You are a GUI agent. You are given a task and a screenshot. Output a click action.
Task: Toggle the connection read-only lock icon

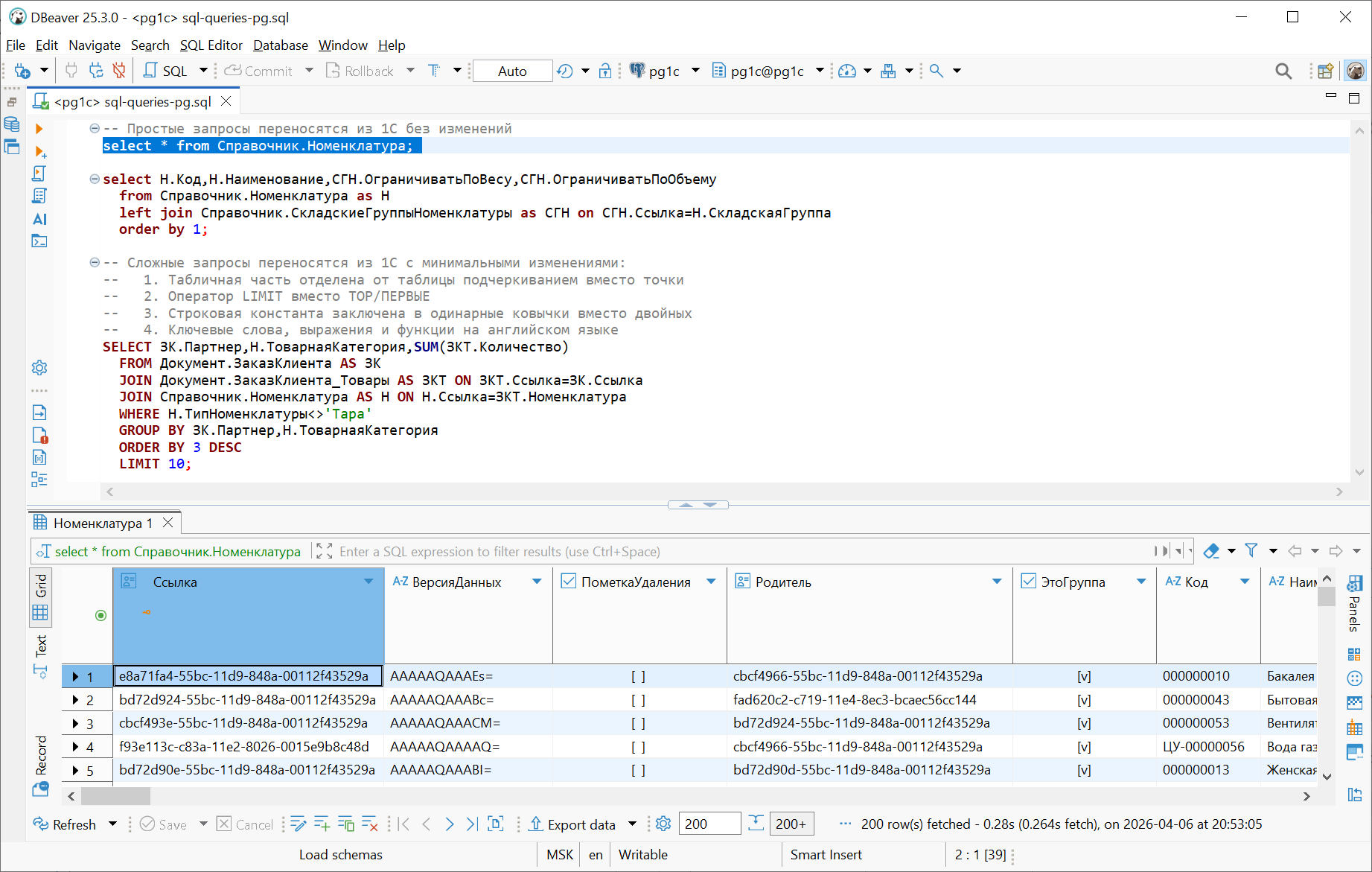pyautogui.click(x=605, y=70)
